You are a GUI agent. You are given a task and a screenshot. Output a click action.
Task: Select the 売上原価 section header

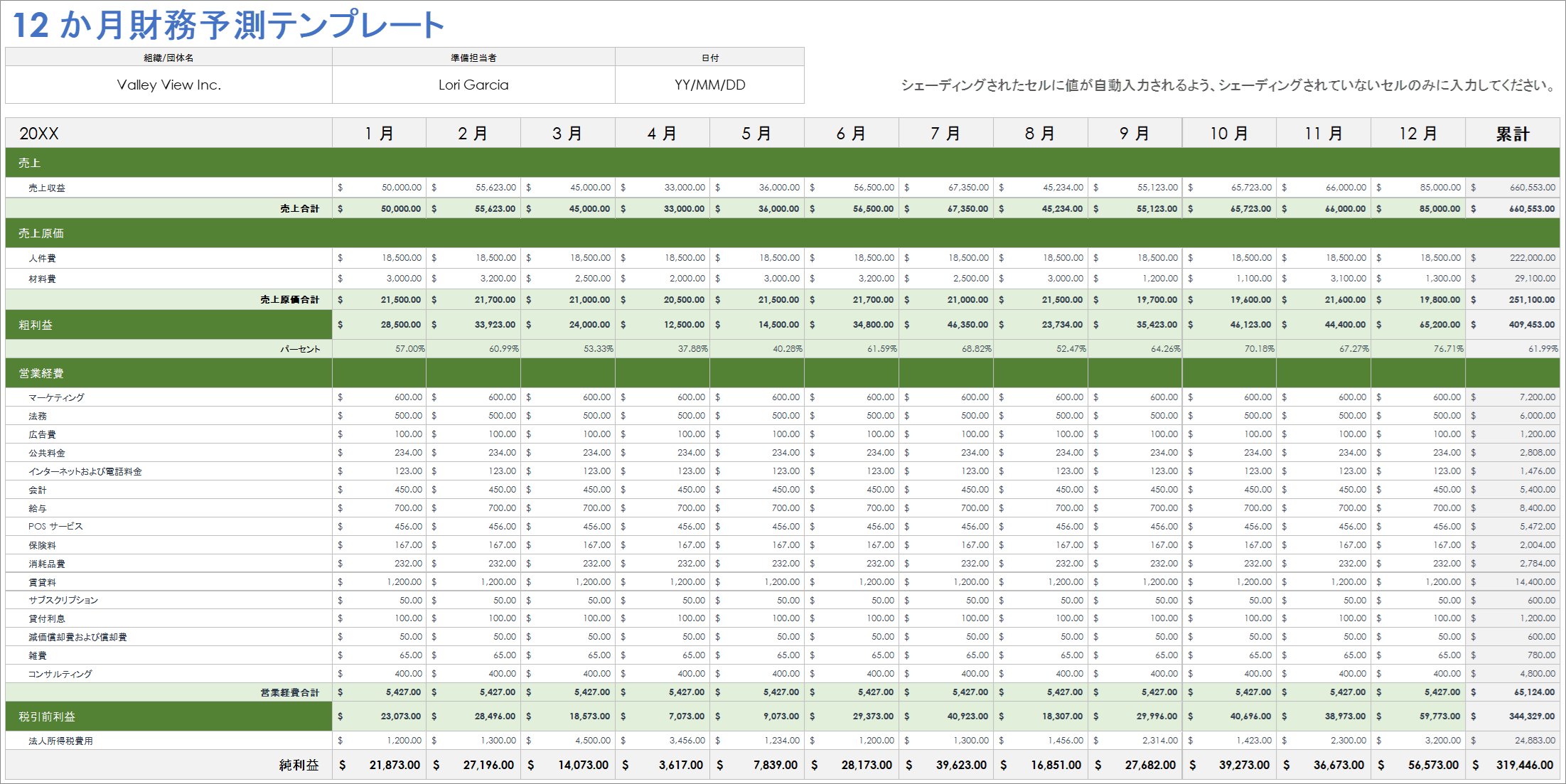coord(783,233)
